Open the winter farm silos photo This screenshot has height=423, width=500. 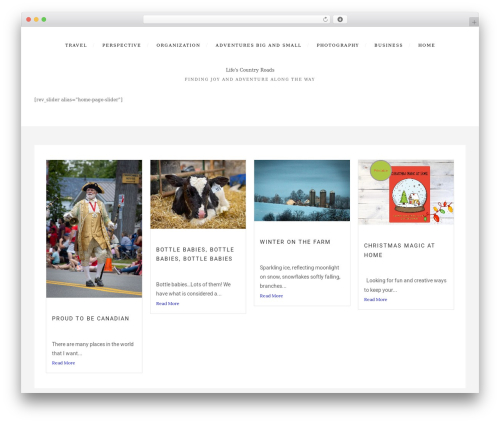point(302,190)
